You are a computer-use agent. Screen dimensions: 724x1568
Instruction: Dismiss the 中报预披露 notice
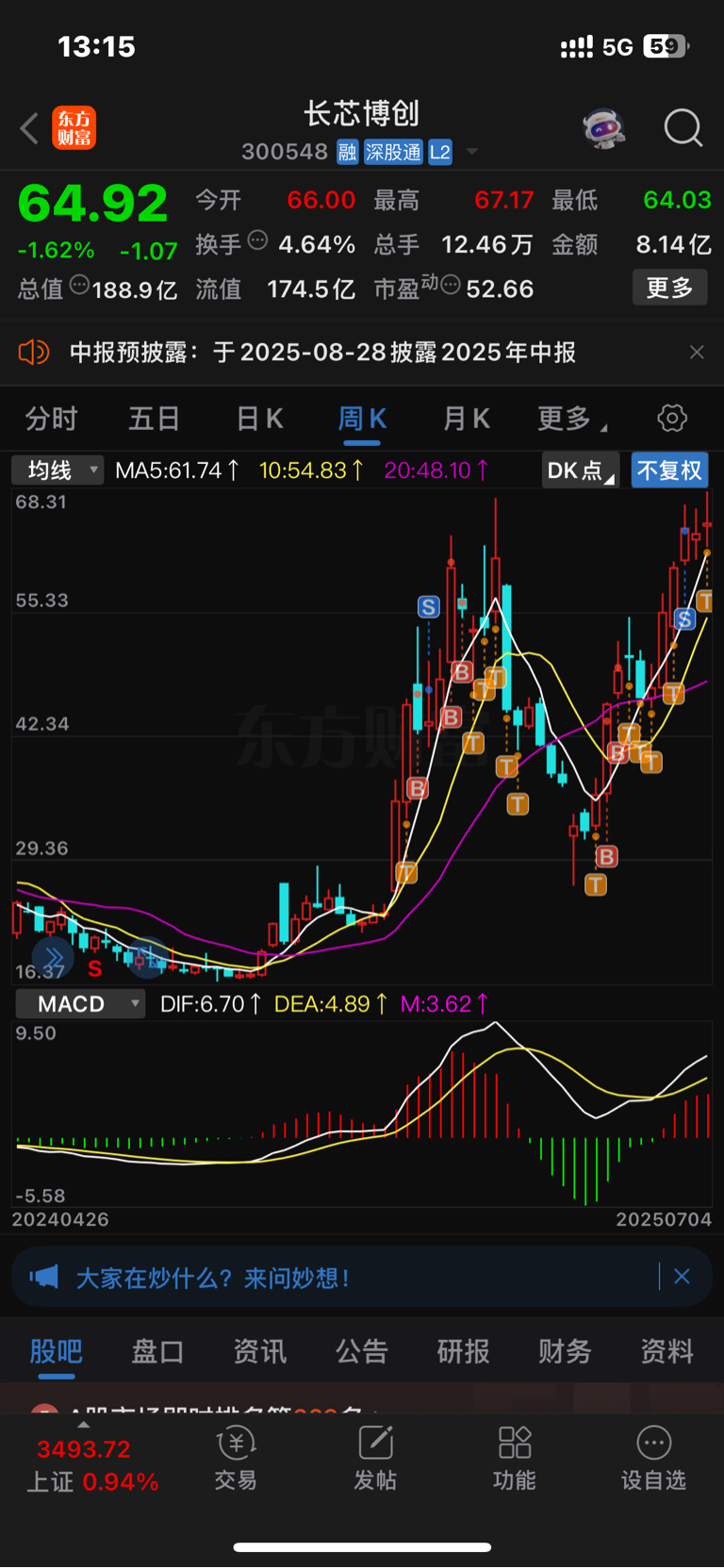[x=697, y=353]
